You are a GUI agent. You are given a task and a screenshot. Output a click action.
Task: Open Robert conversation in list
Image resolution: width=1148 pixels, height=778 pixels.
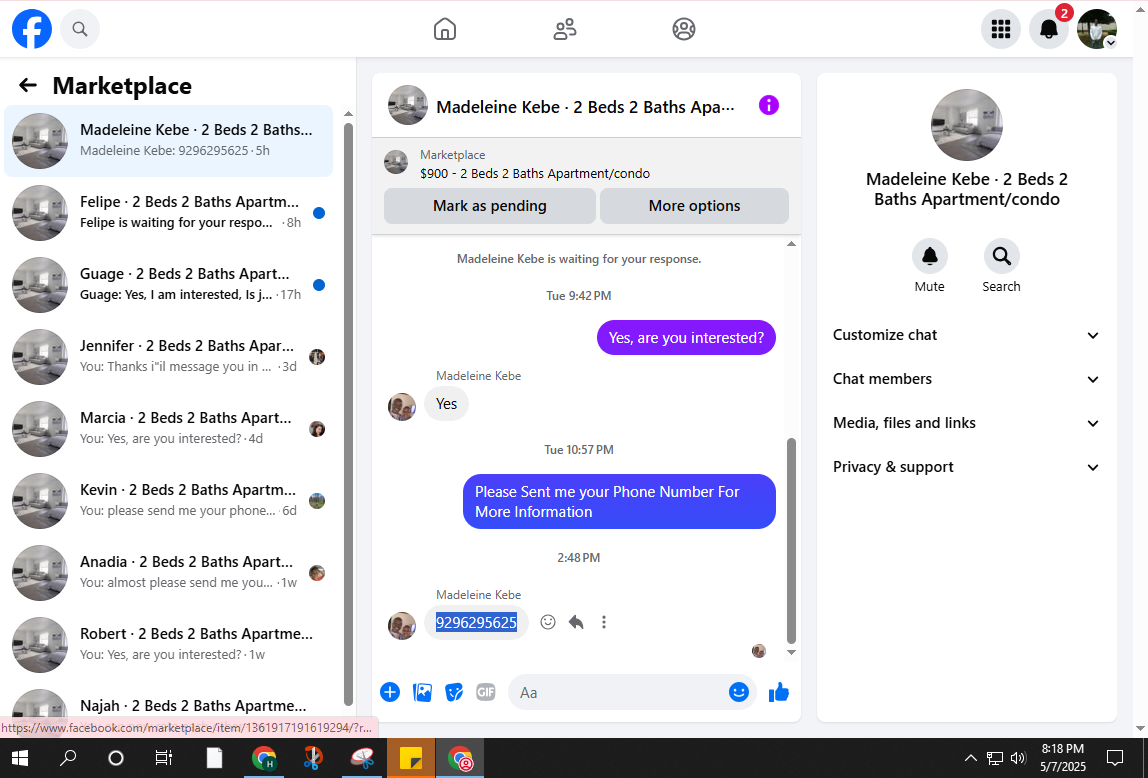tap(168, 645)
